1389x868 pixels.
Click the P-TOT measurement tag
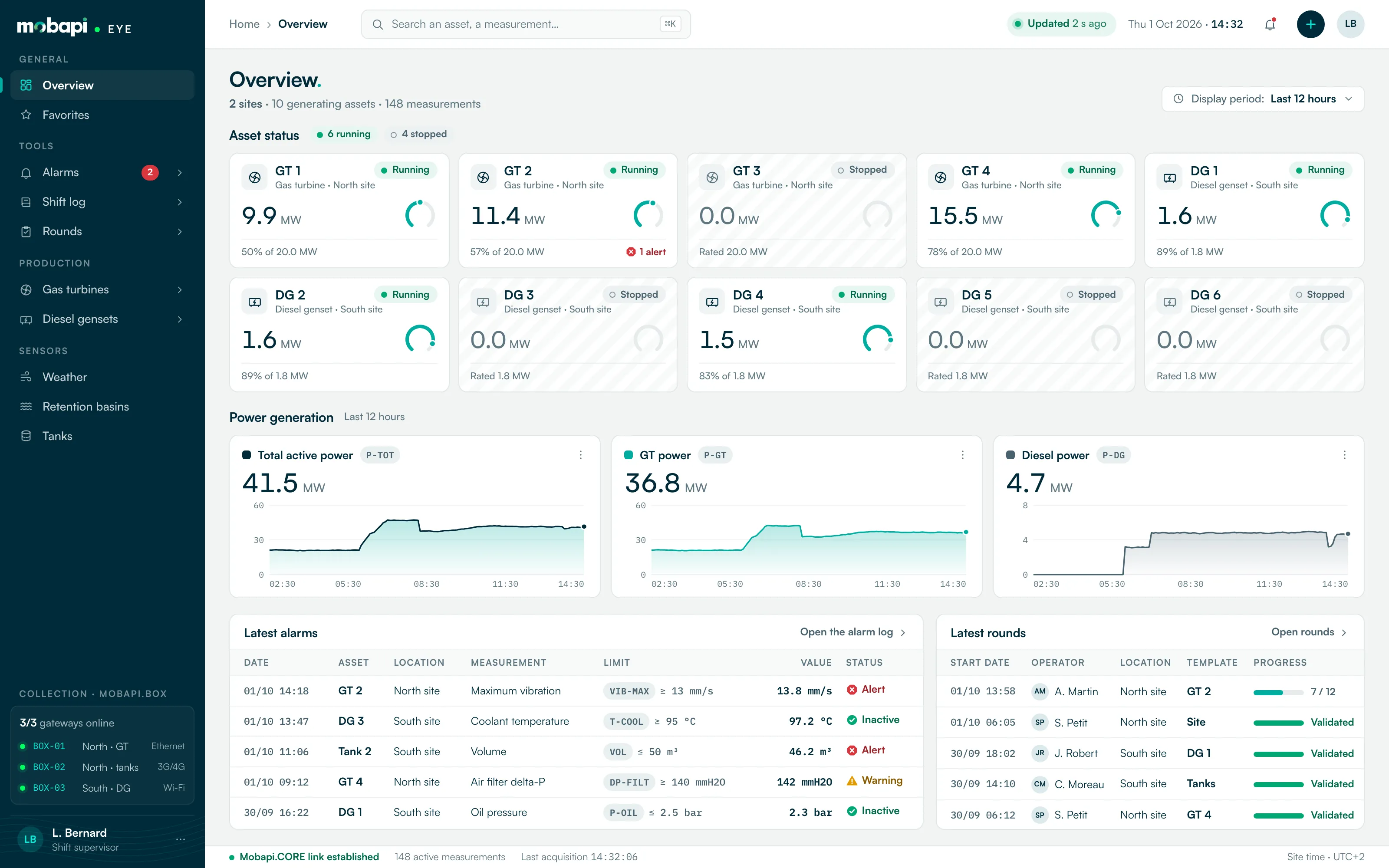pos(380,455)
